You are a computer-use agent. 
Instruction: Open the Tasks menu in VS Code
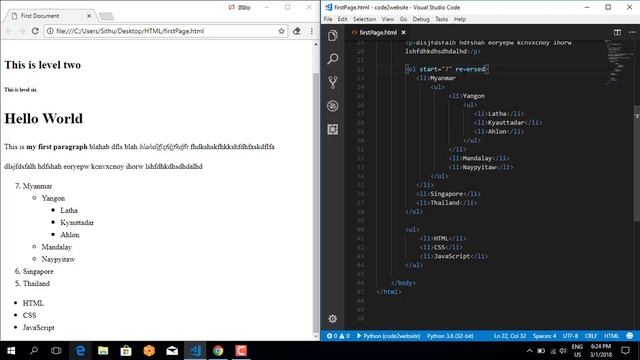[441, 19]
